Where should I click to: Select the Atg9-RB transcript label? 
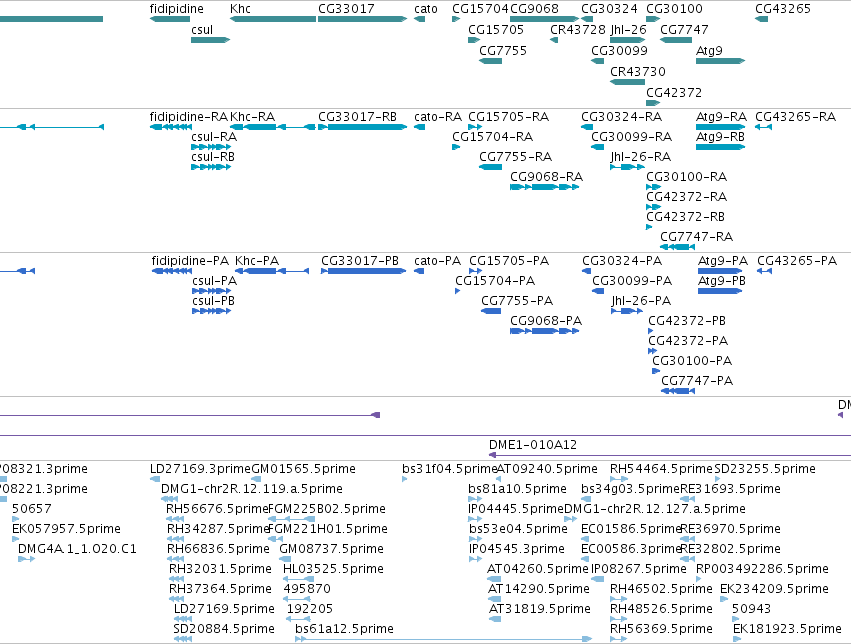pyautogui.click(x=720, y=137)
